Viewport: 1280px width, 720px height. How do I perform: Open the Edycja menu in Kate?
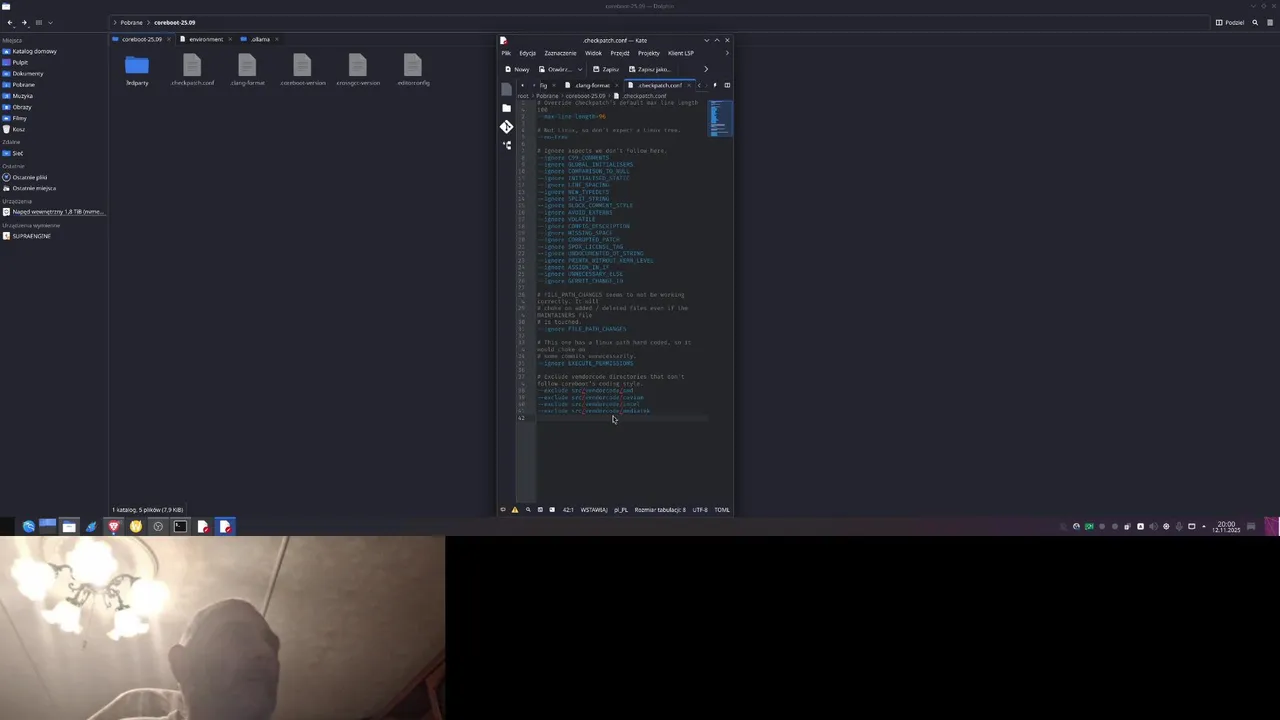tap(527, 53)
